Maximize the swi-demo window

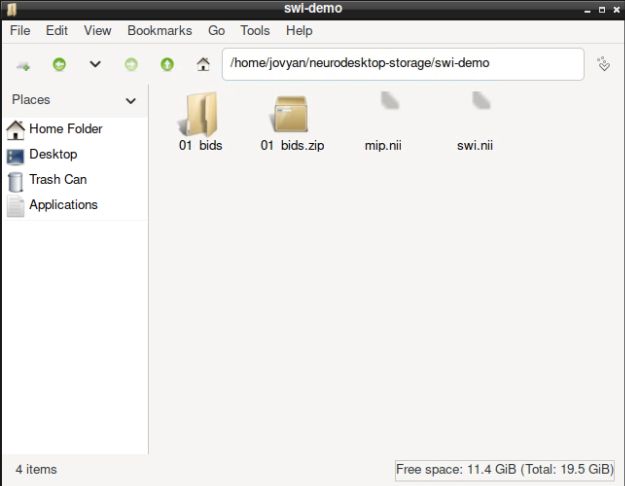click(x=602, y=10)
